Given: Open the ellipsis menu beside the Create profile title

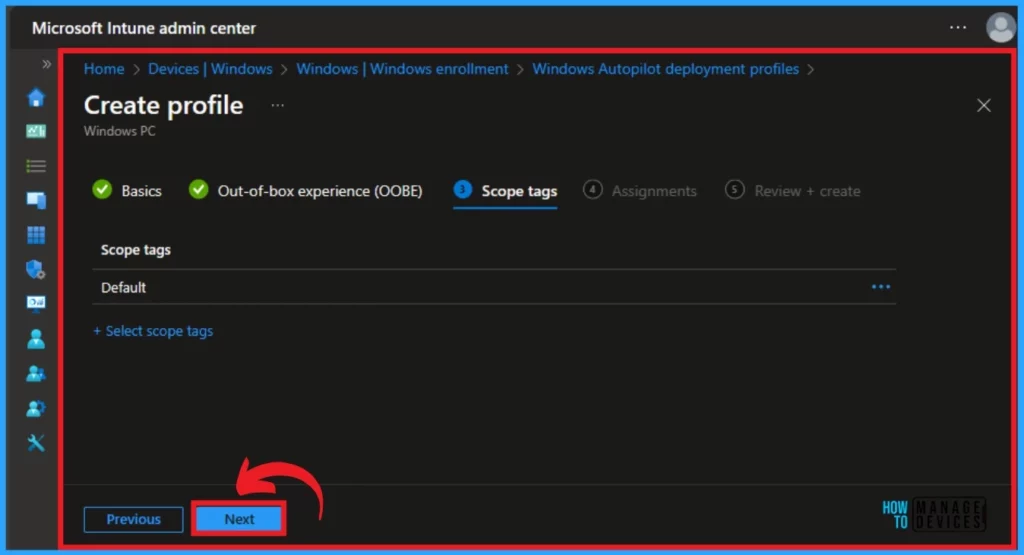Looking at the screenshot, I should coord(277,105).
